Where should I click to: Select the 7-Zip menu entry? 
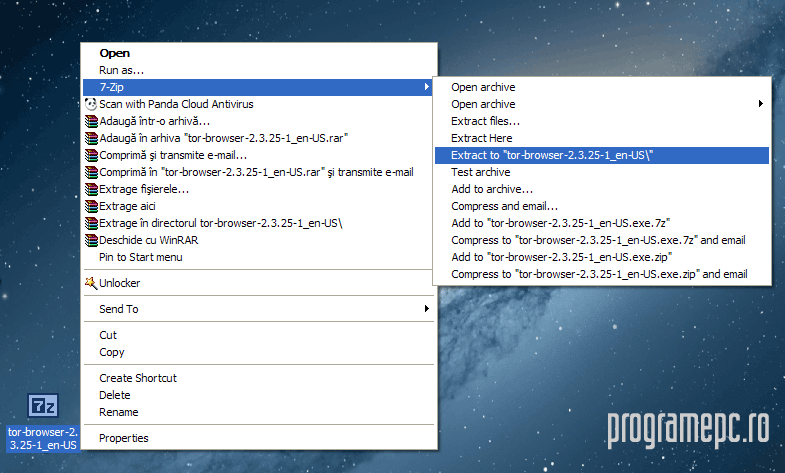point(257,87)
